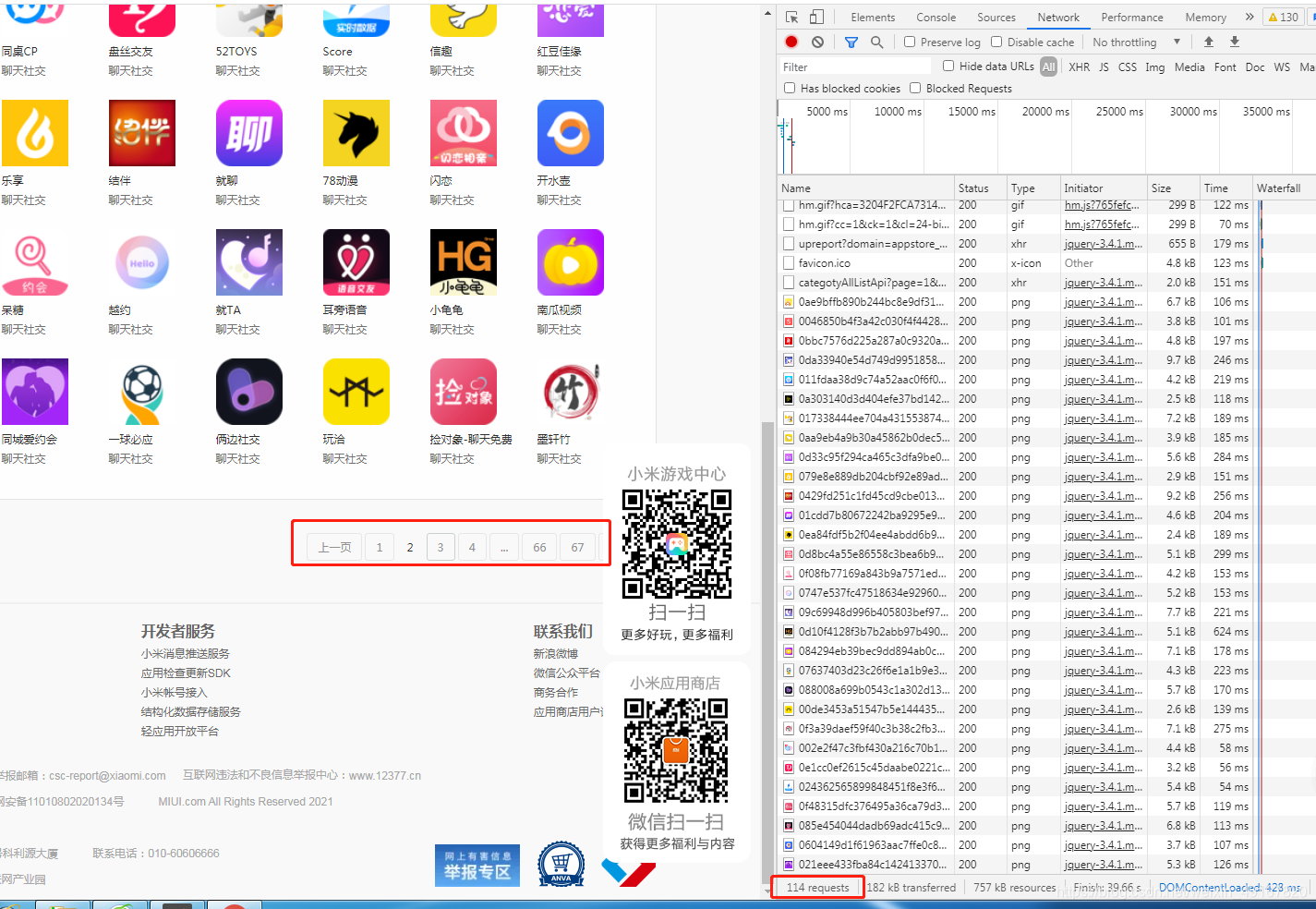Open the 俩边社交 dark app icon

pos(249,392)
